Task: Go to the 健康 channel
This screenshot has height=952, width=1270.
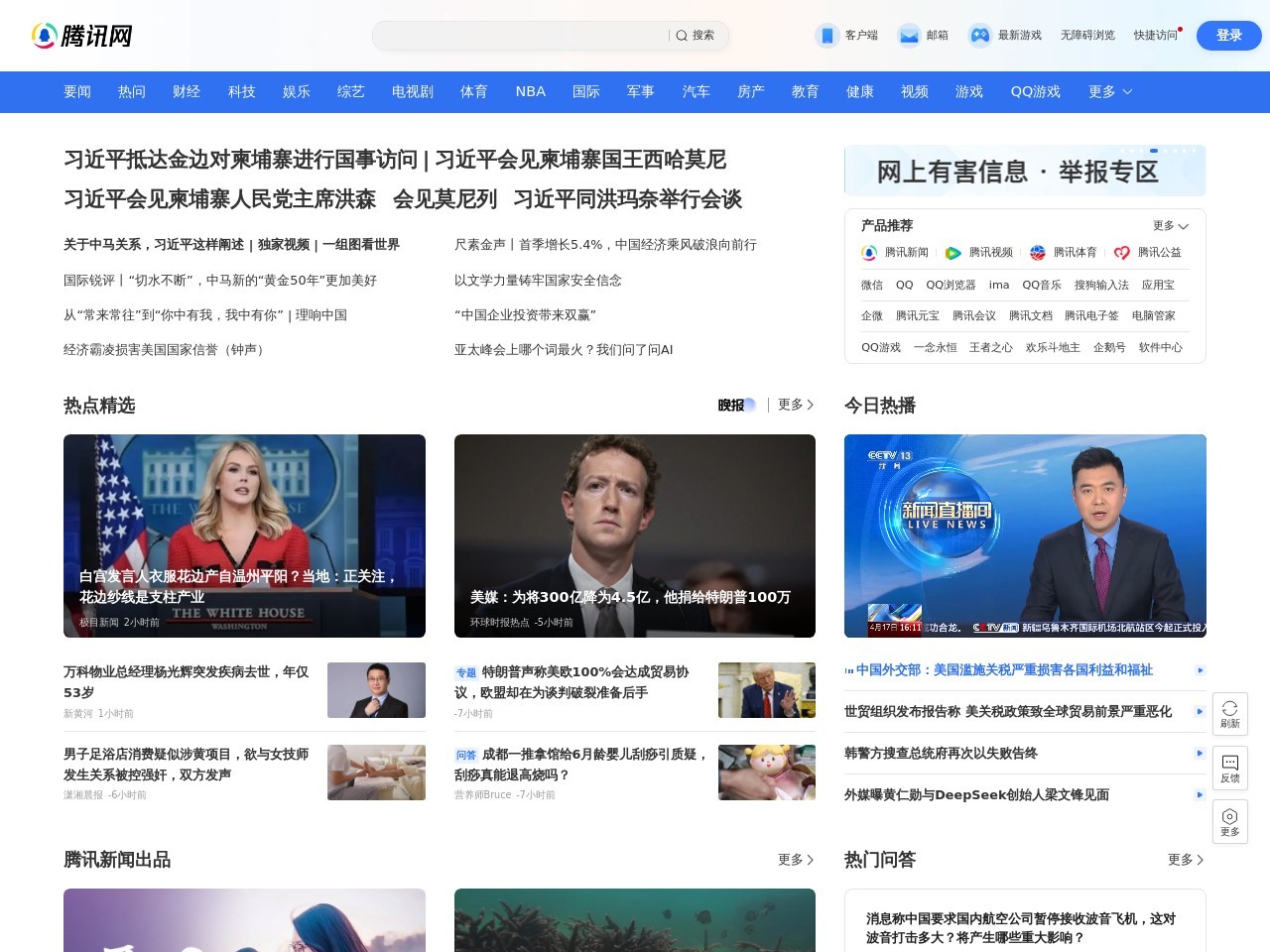Action: click(860, 91)
